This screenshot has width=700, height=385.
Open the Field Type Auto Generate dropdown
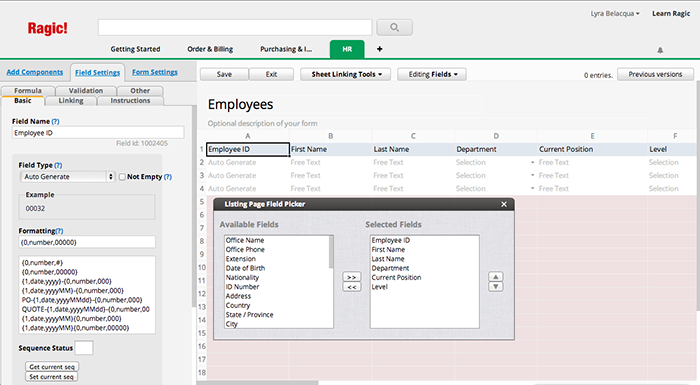tap(67, 176)
